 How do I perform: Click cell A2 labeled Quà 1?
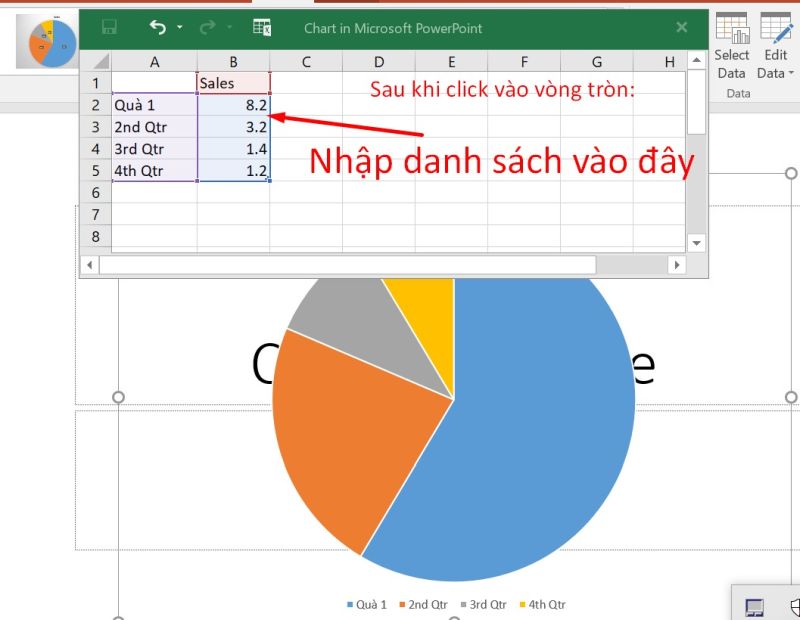pos(154,105)
